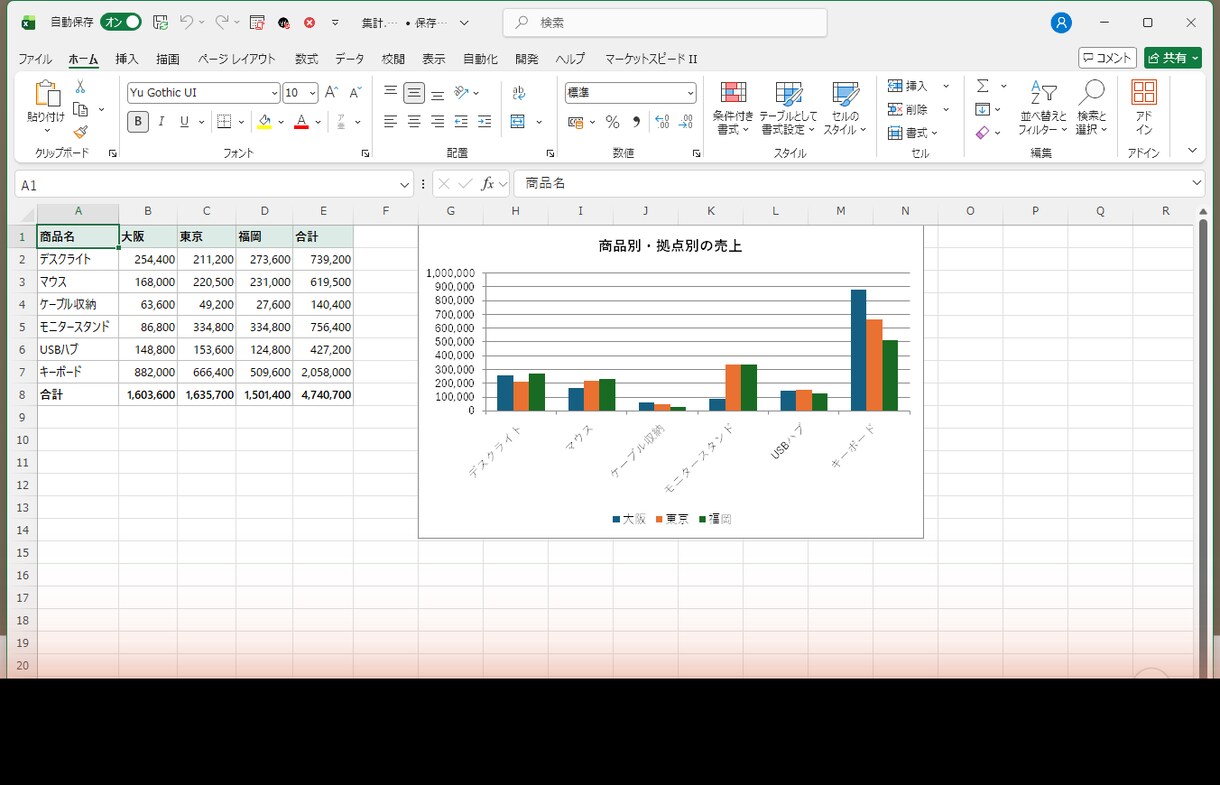The width and height of the screenshot is (1220, 785).
Task: Toggle the Middle Align button
Action: pyautogui.click(x=414, y=93)
